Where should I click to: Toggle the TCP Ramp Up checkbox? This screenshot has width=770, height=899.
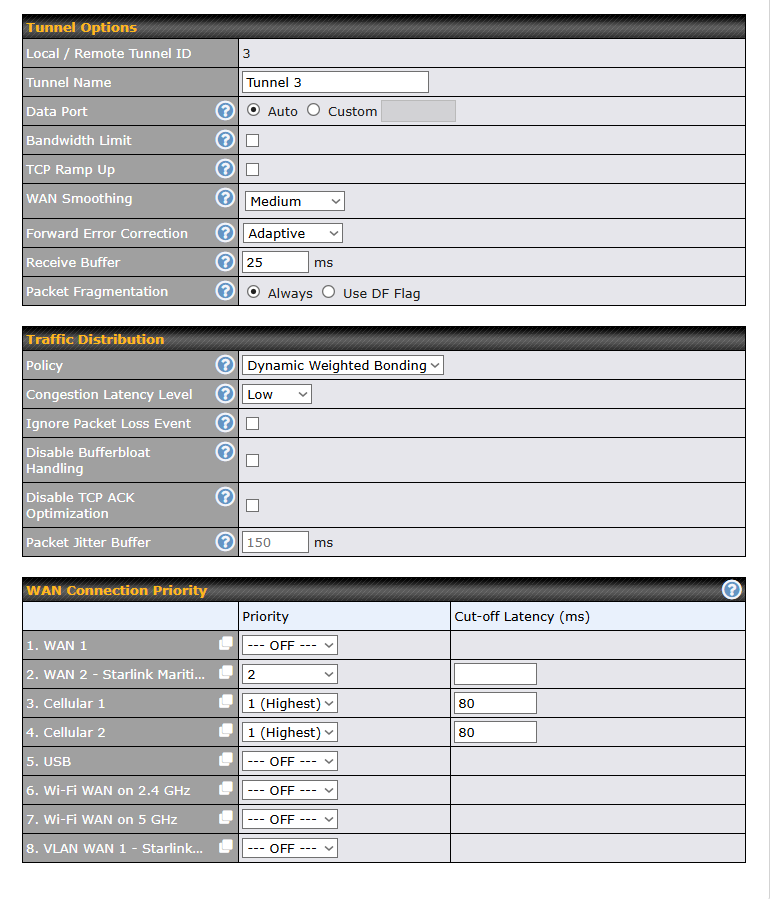[x=252, y=170]
